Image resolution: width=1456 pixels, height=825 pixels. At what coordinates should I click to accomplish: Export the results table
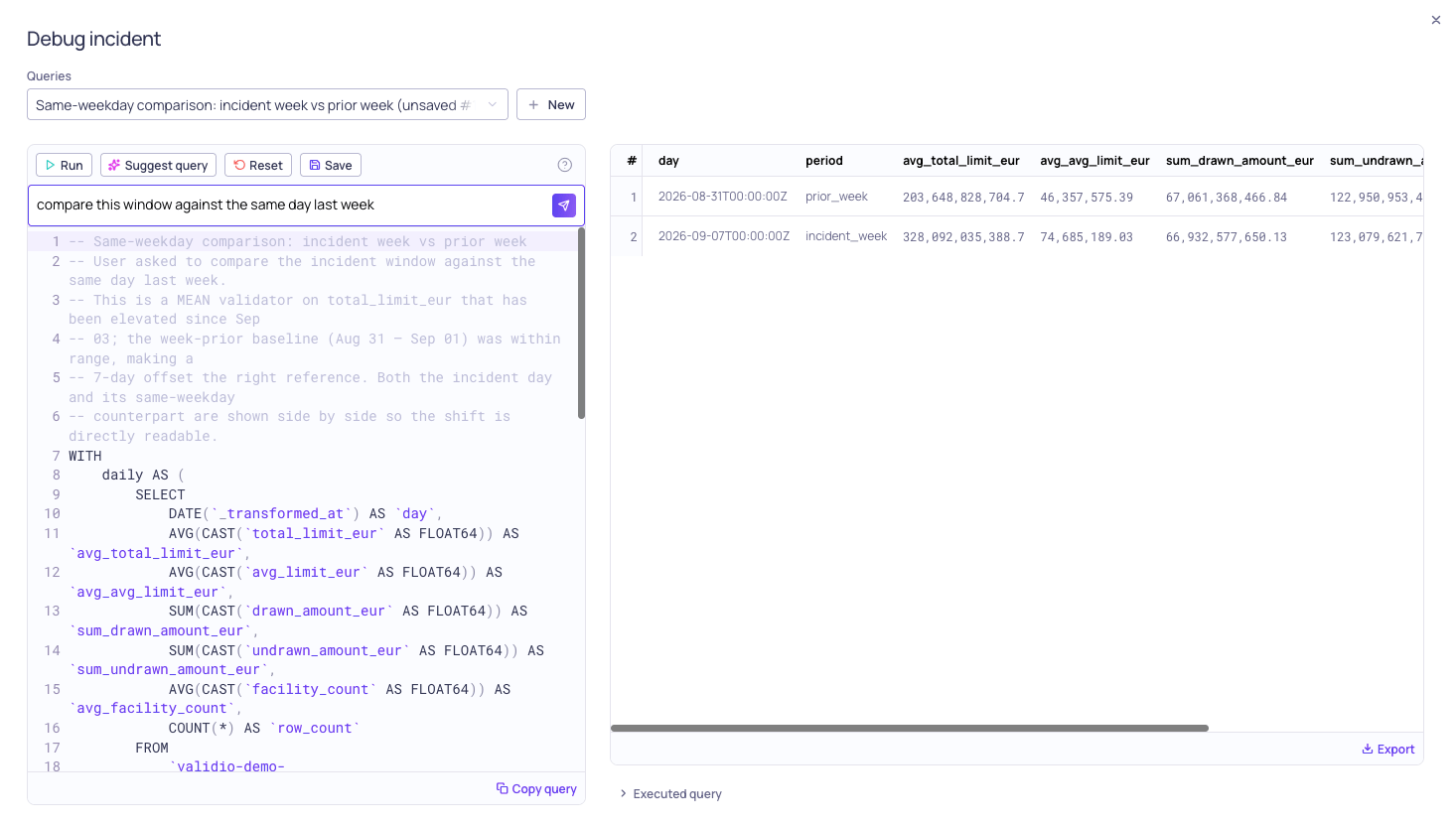pos(1387,749)
